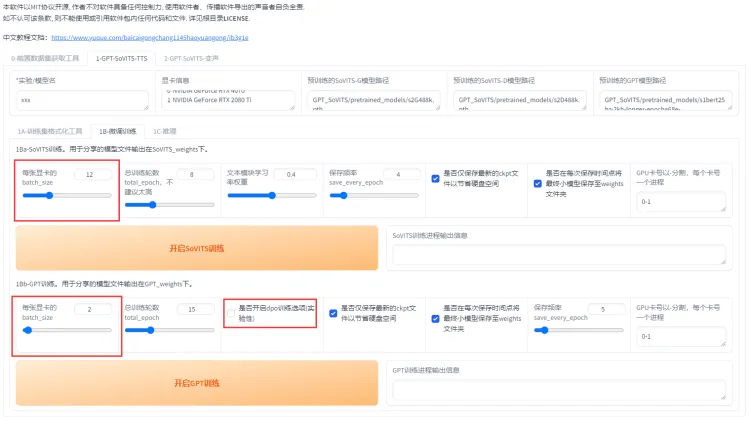
Task: Click the SoVITS save_every_epoch box showing 4
Action: 401,175
